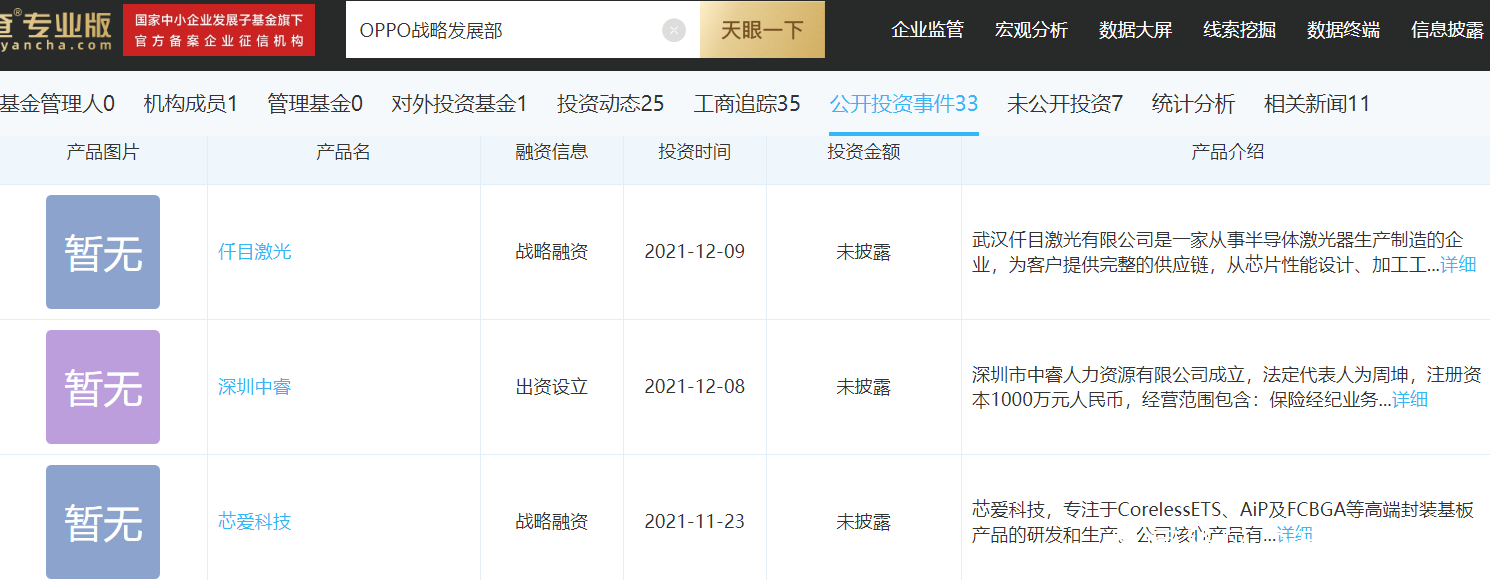The image size is (1490, 580).
Task: Click 战略融资 in the 芯爱科技 row
Action: click(552, 521)
